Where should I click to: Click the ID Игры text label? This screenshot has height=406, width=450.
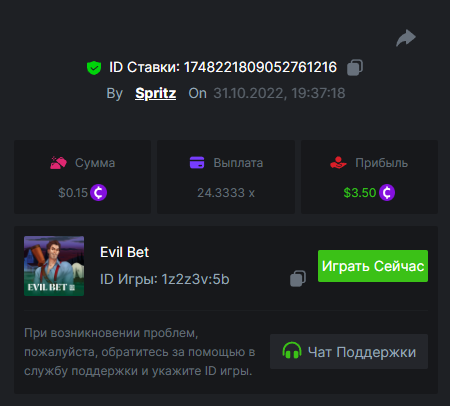point(129,279)
